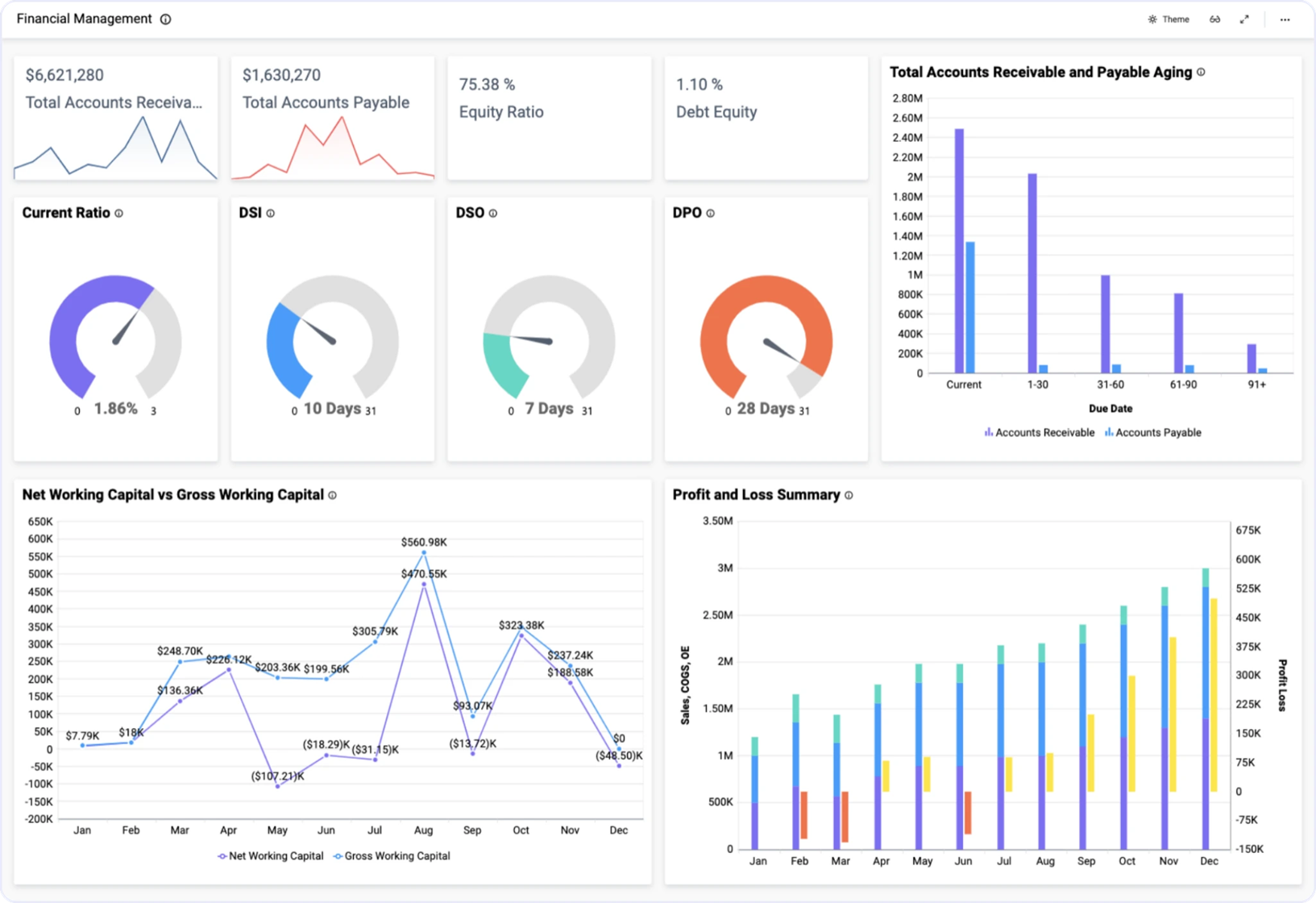This screenshot has width=1316, height=903.
Task: Click the $323.38K data label
Action: coord(521,626)
